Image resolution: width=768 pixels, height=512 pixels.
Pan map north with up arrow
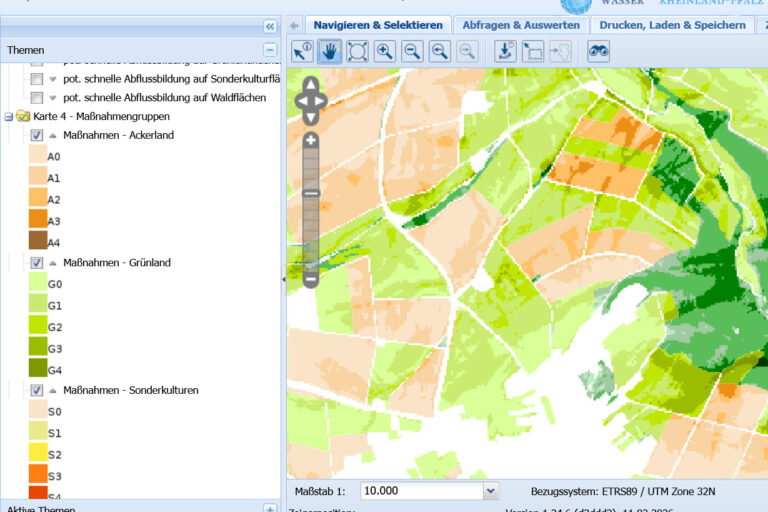coord(311,84)
